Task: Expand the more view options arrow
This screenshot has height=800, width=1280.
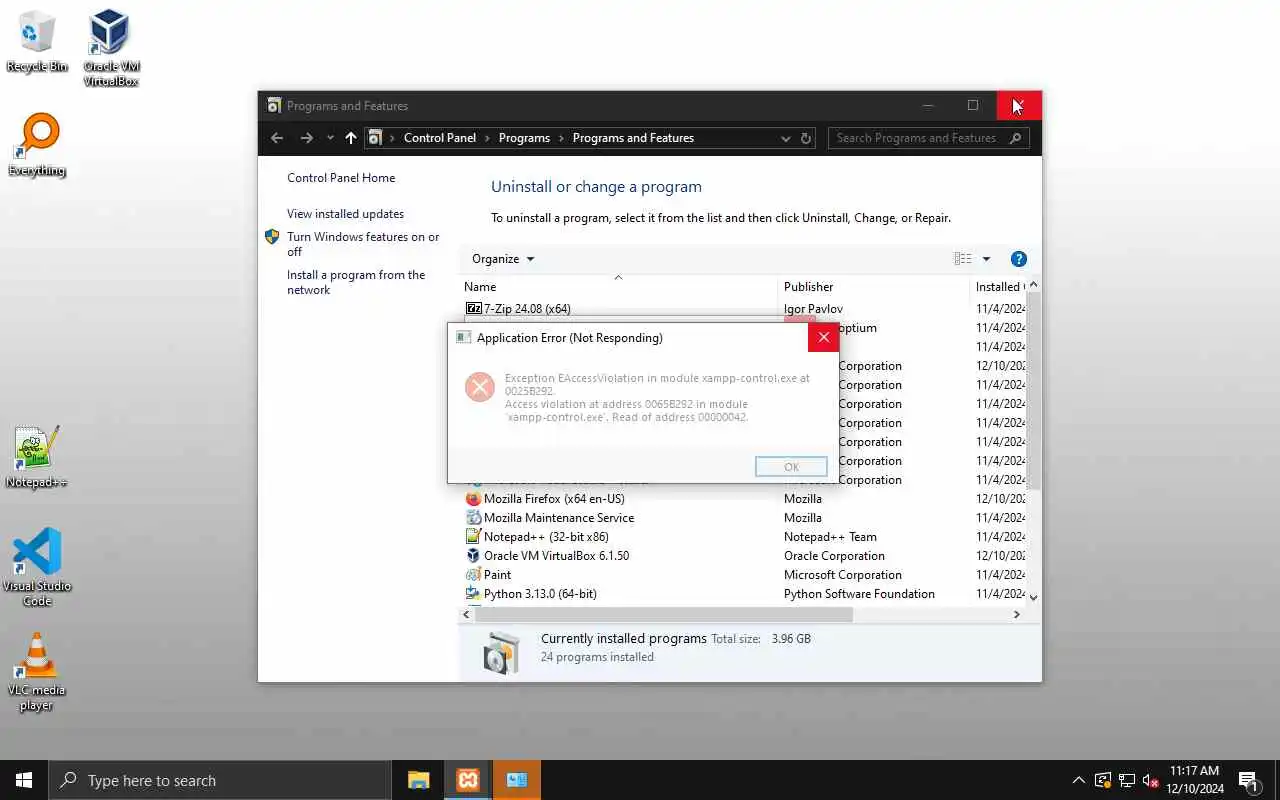Action: [x=986, y=259]
